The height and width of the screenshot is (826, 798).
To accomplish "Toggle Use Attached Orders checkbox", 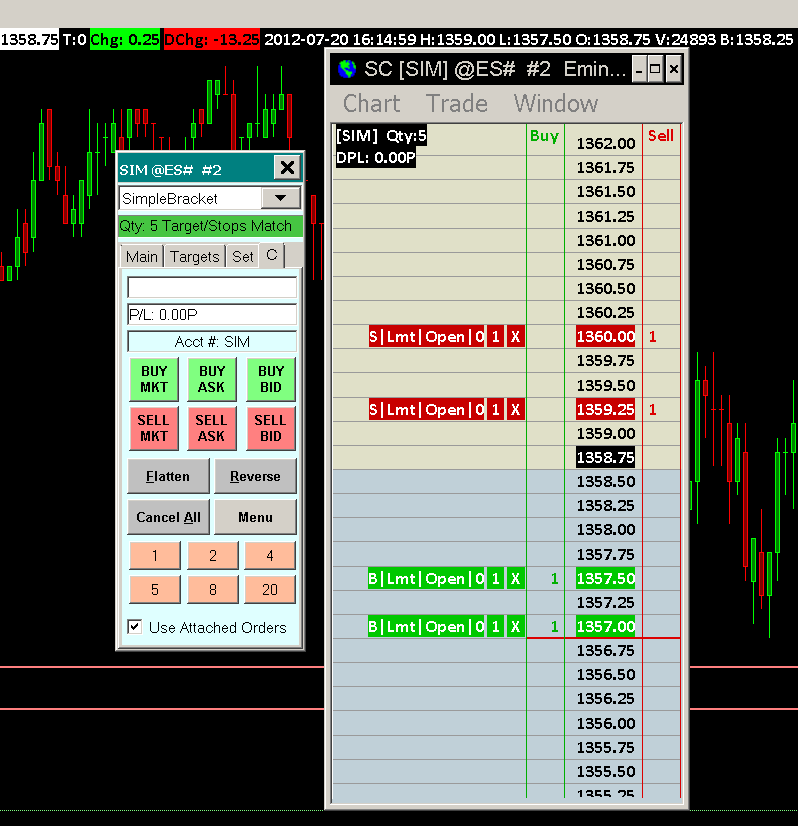I will [x=135, y=627].
